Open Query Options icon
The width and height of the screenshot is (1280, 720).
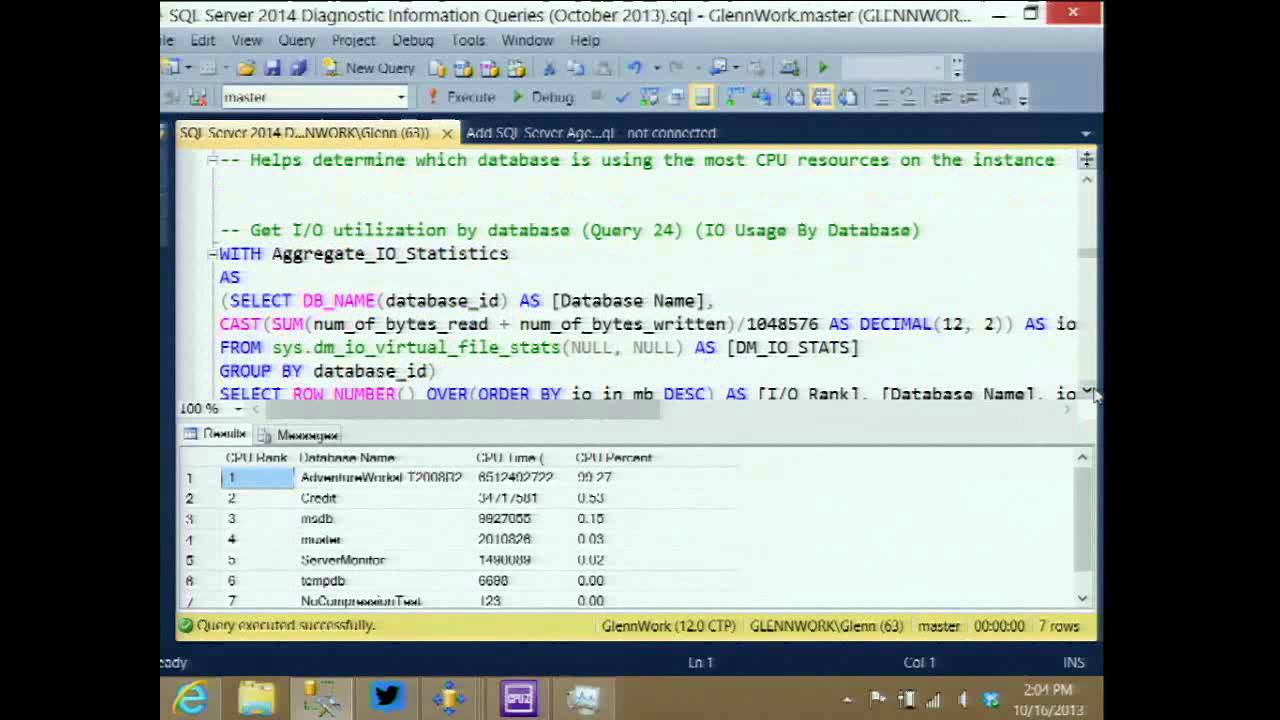click(x=676, y=97)
